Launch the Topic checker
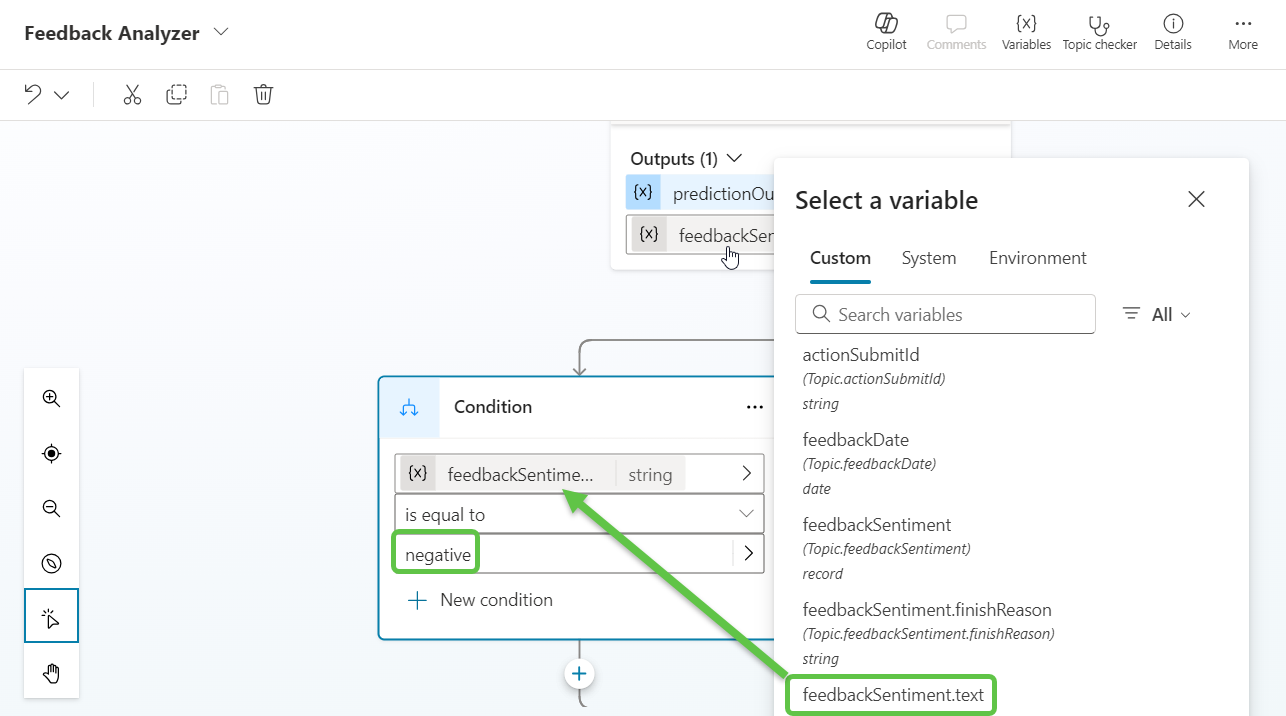 (x=1099, y=32)
